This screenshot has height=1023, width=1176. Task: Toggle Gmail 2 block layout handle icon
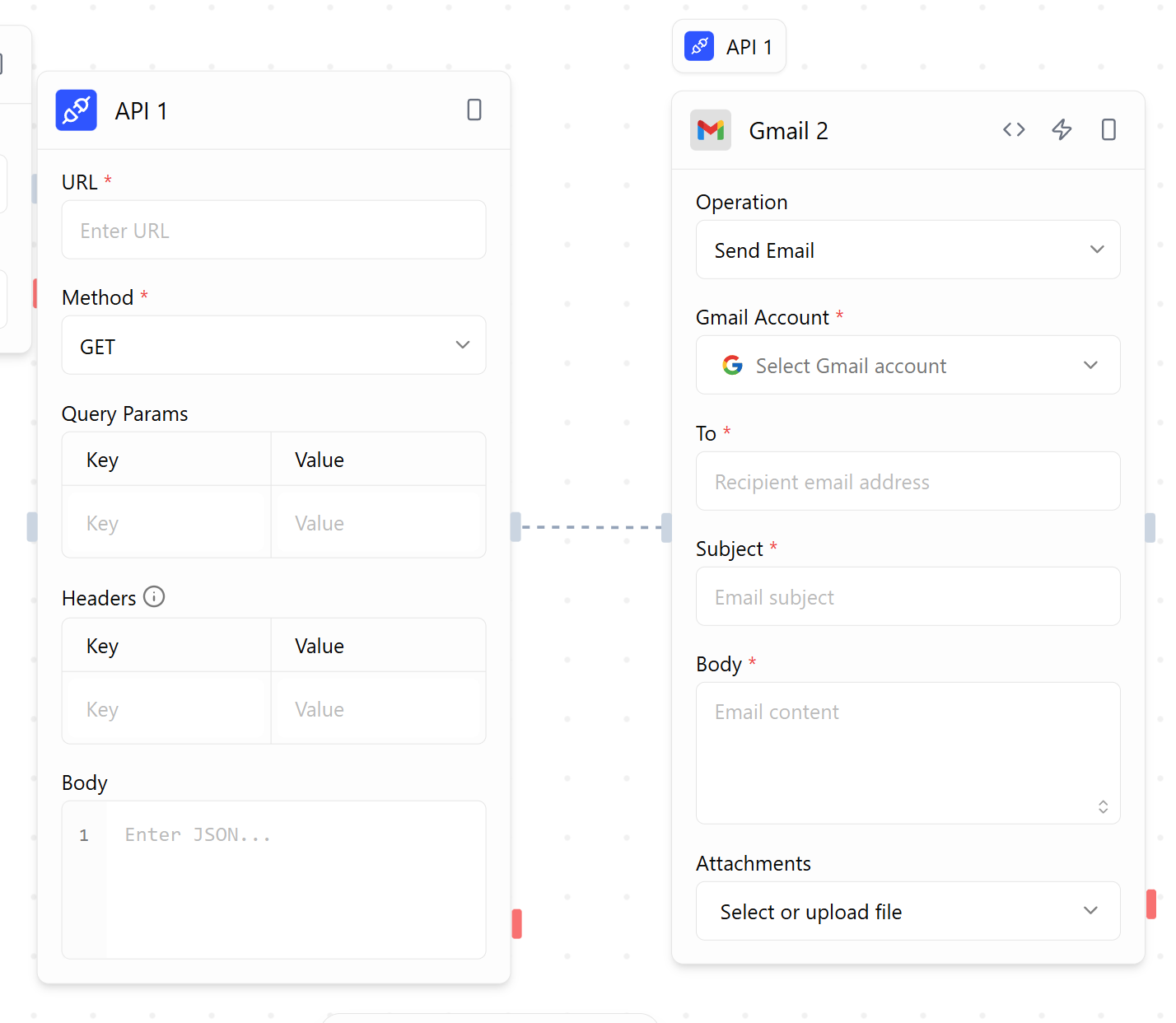(1108, 130)
